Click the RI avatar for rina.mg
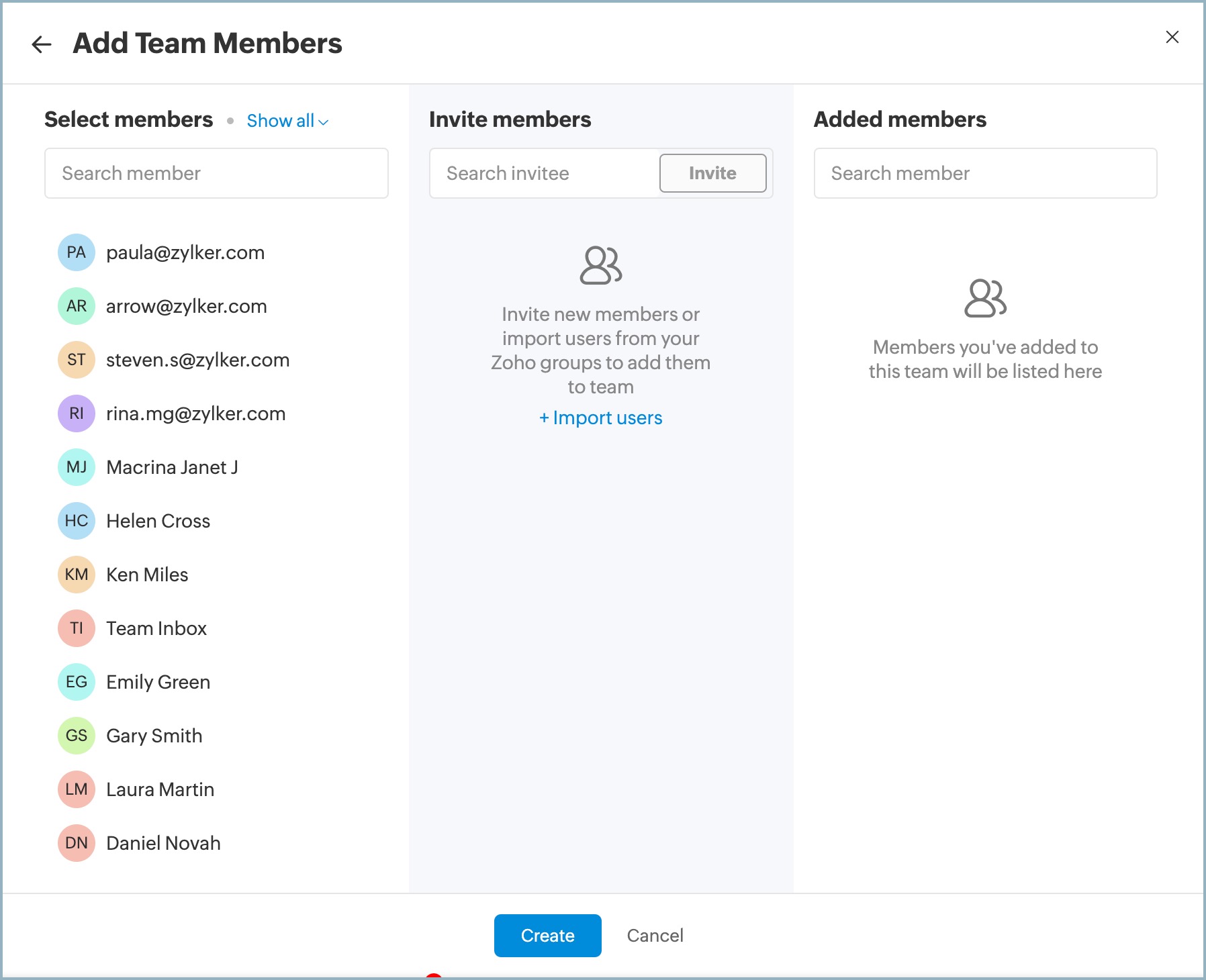Image resolution: width=1206 pixels, height=980 pixels. pyautogui.click(x=77, y=413)
